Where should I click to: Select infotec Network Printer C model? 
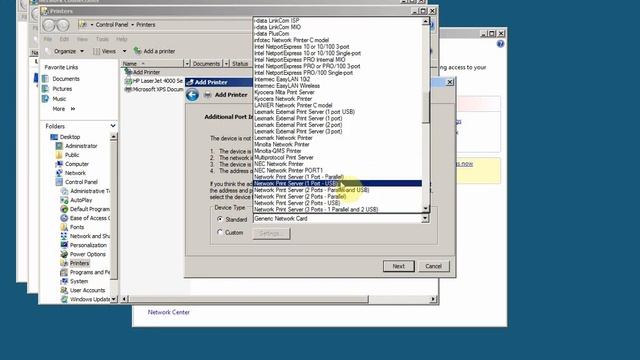click(337, 40)
